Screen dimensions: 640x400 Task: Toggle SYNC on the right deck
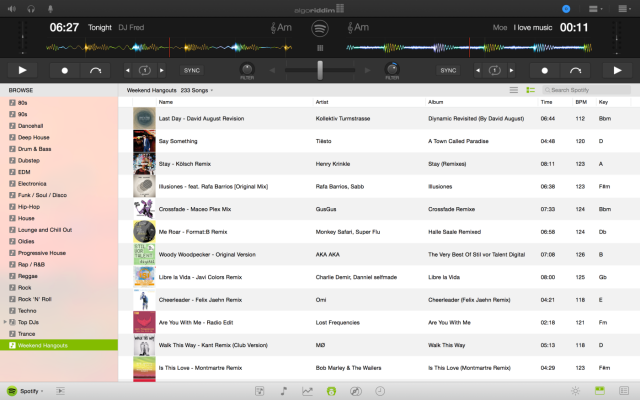(x=448, y=70)
